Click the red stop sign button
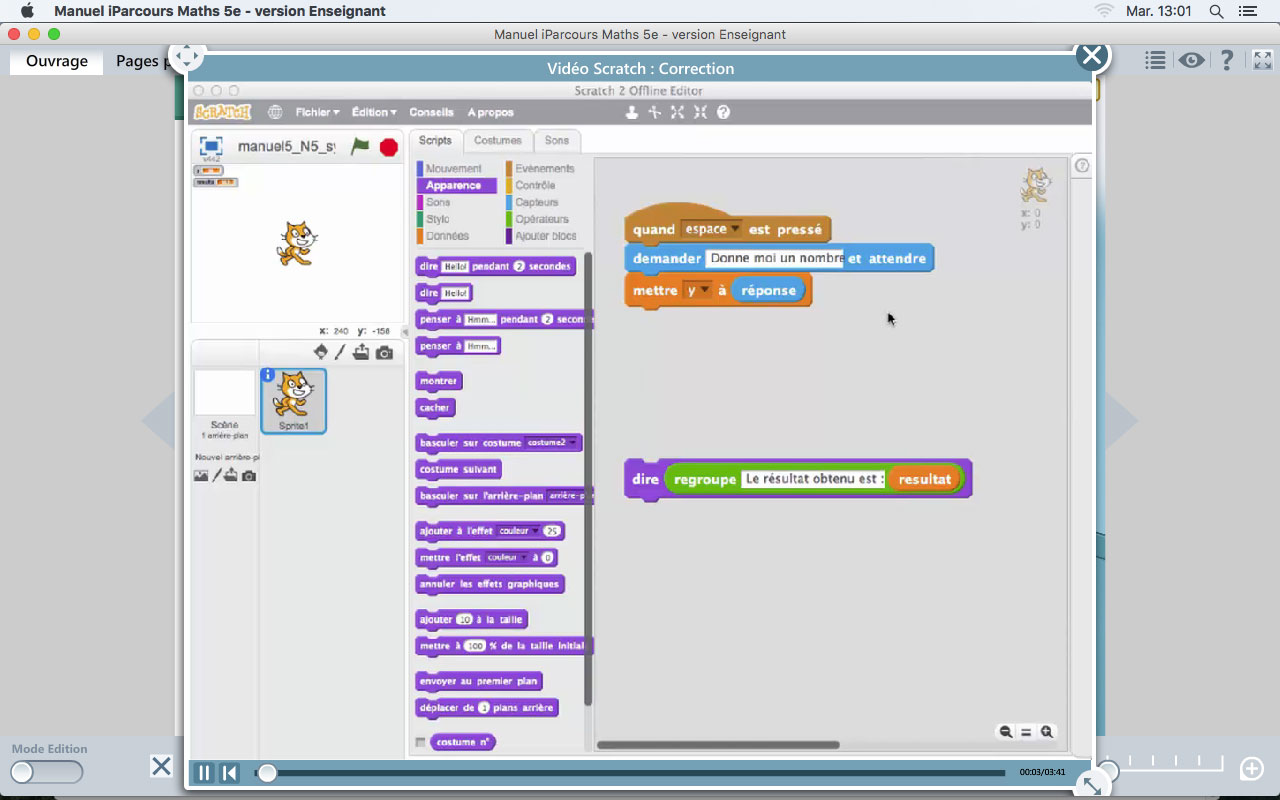This screenshot has height=800, width=1280. click(x=389, y=147)
